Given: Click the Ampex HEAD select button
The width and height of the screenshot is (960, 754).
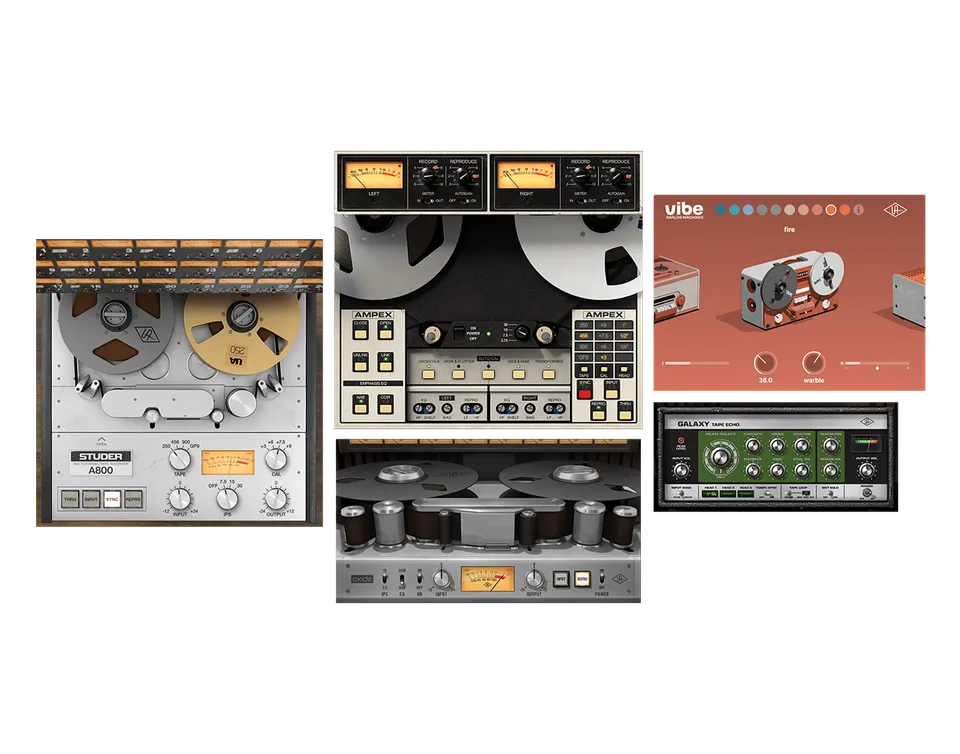Looking at the screenshot, I should click(624, 371).
